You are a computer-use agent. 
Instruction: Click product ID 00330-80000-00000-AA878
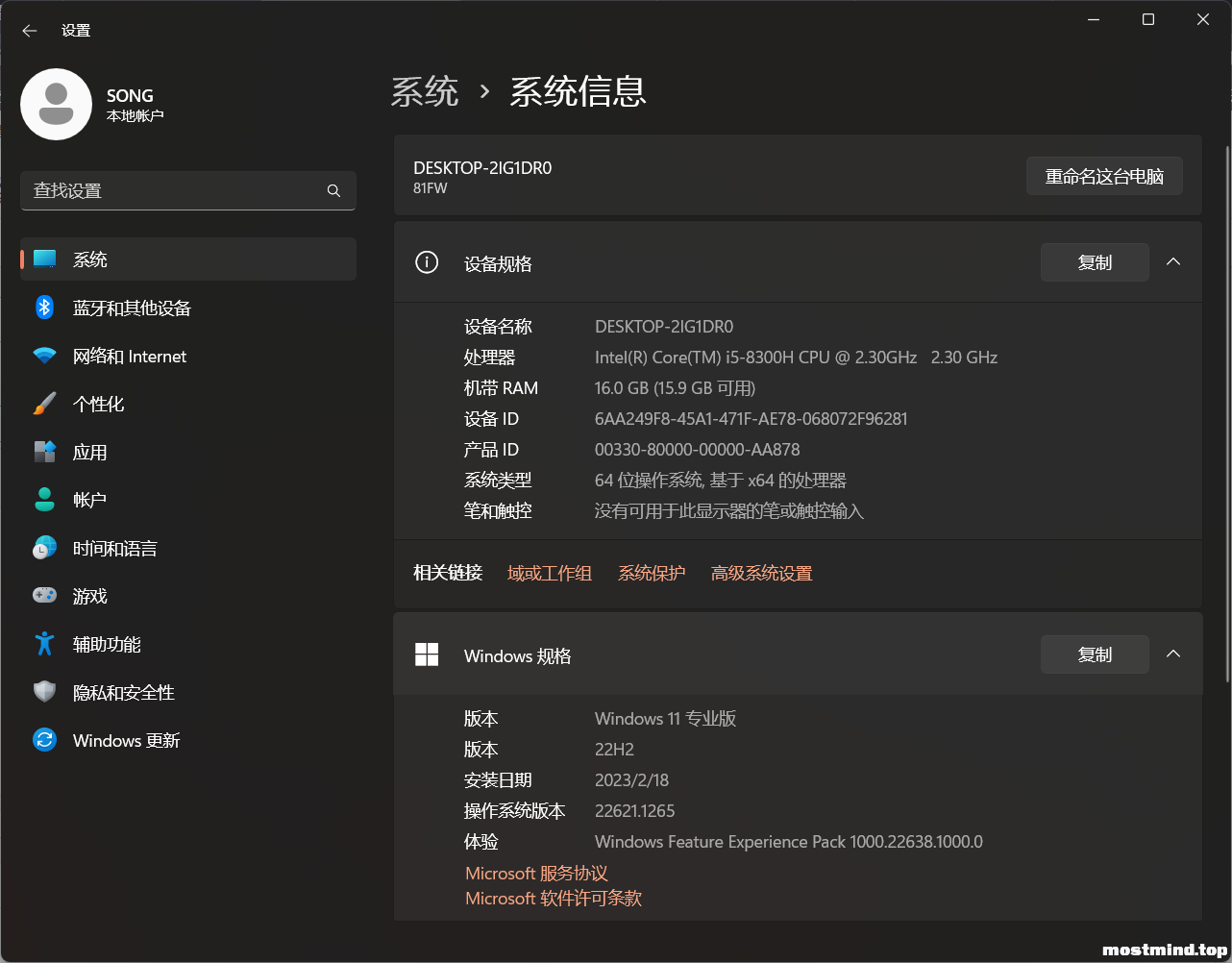coord(698,450)
